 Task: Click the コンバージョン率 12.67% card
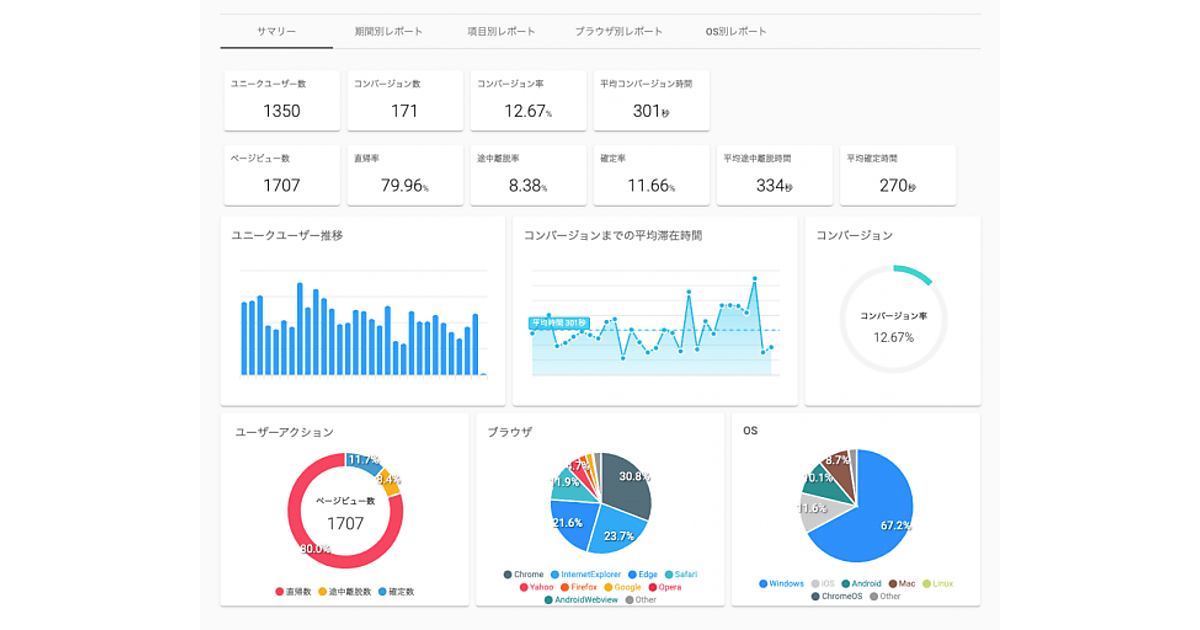click(528, 100)
